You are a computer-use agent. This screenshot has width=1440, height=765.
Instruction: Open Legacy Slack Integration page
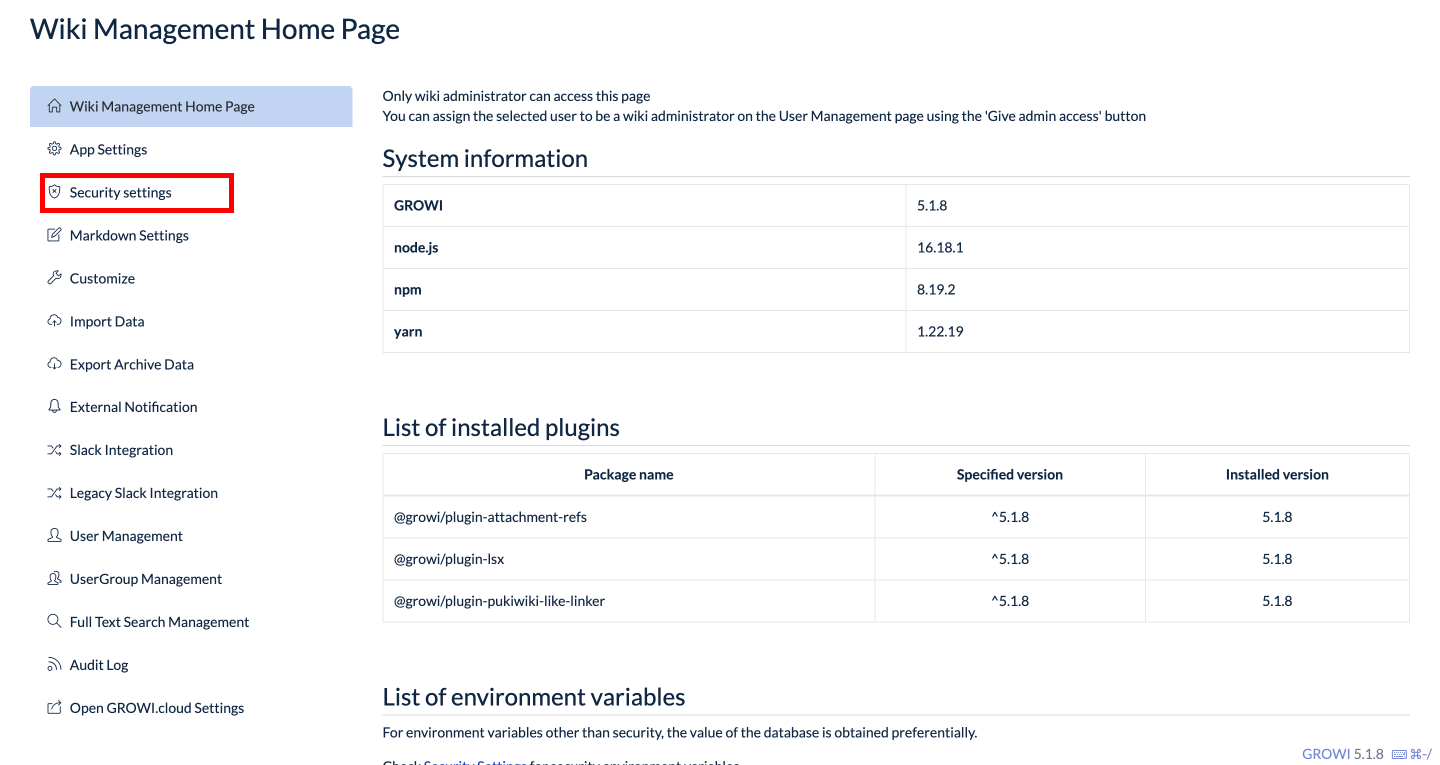click(x=144, y=493)
